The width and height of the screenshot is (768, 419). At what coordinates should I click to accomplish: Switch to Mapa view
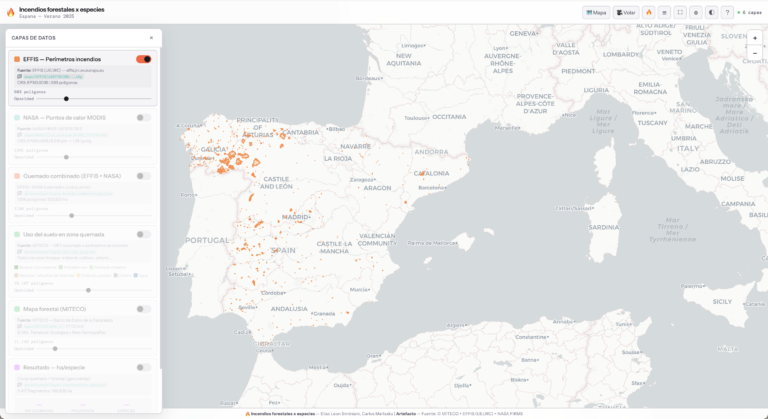pos(597,13)
